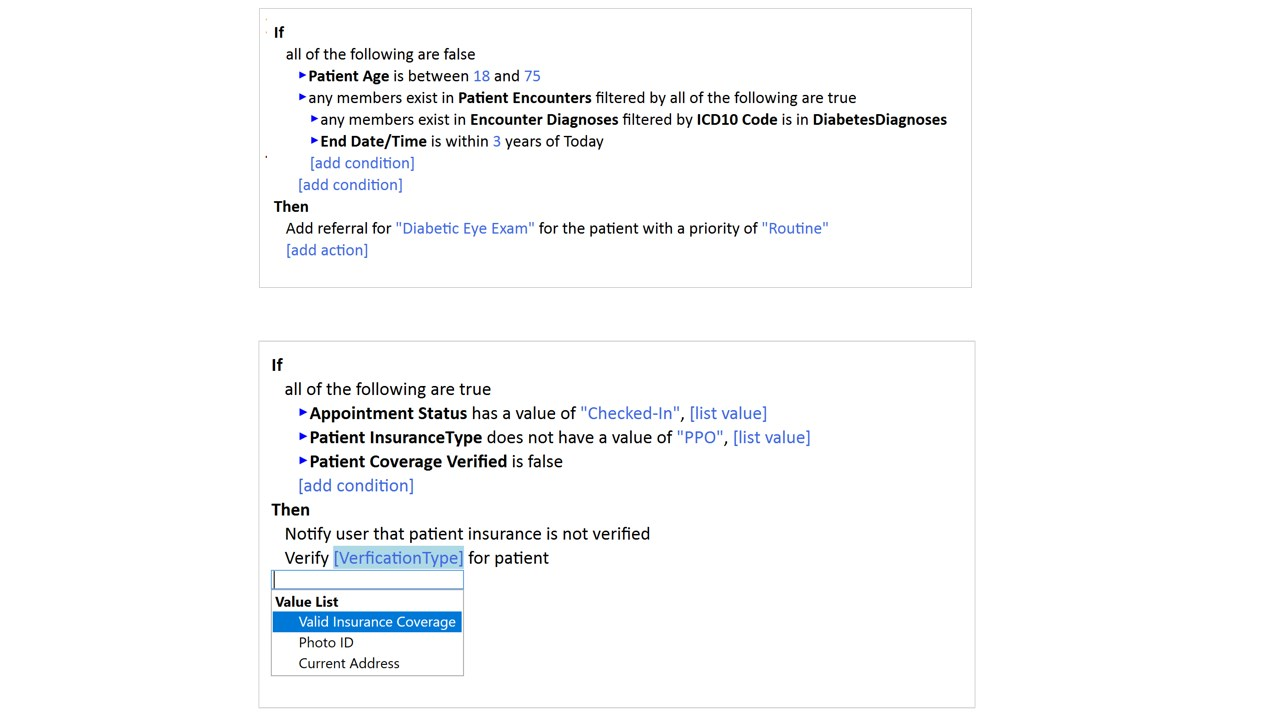The width and height of the screenshot is (1280, 720).
Task: Change the "Routine" priority value
Action: [795, 228]
